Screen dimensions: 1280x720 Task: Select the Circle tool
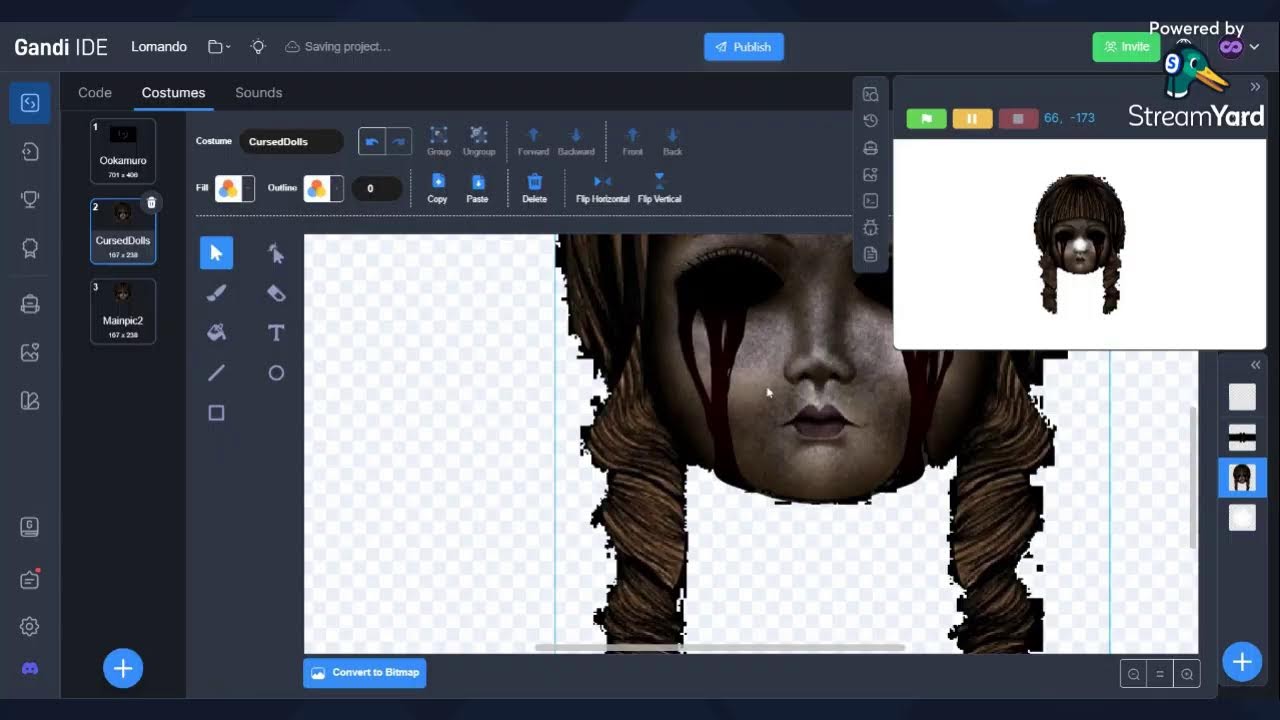pyautogui.click(x=276, y=373)
